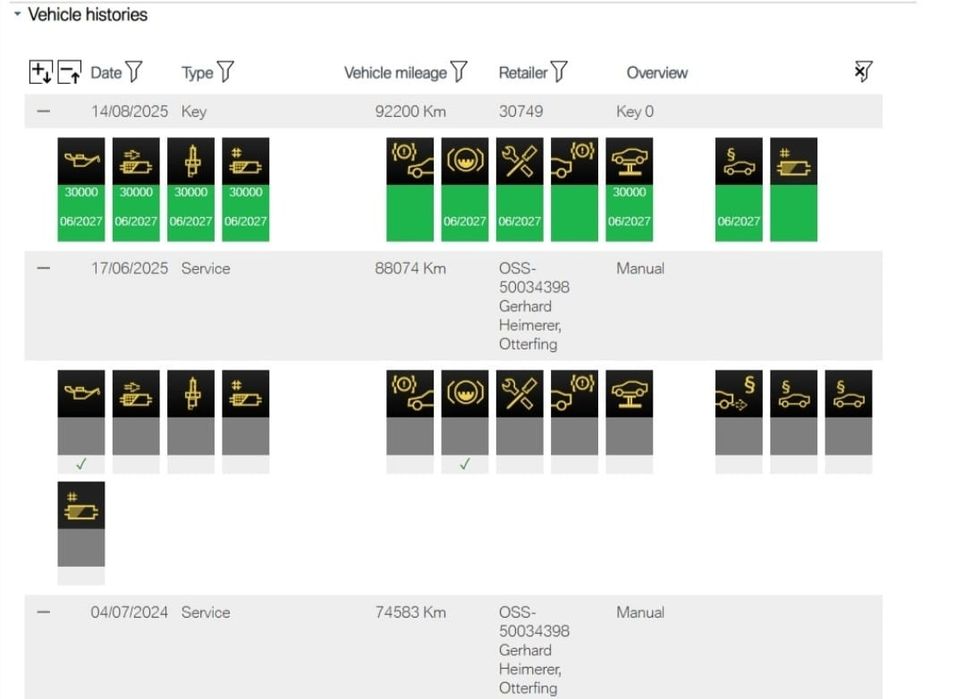Toggle box under 17/06/2025 emission inspection
The height and width of the screenshot is (699, 964).
(x=739, y=464)
